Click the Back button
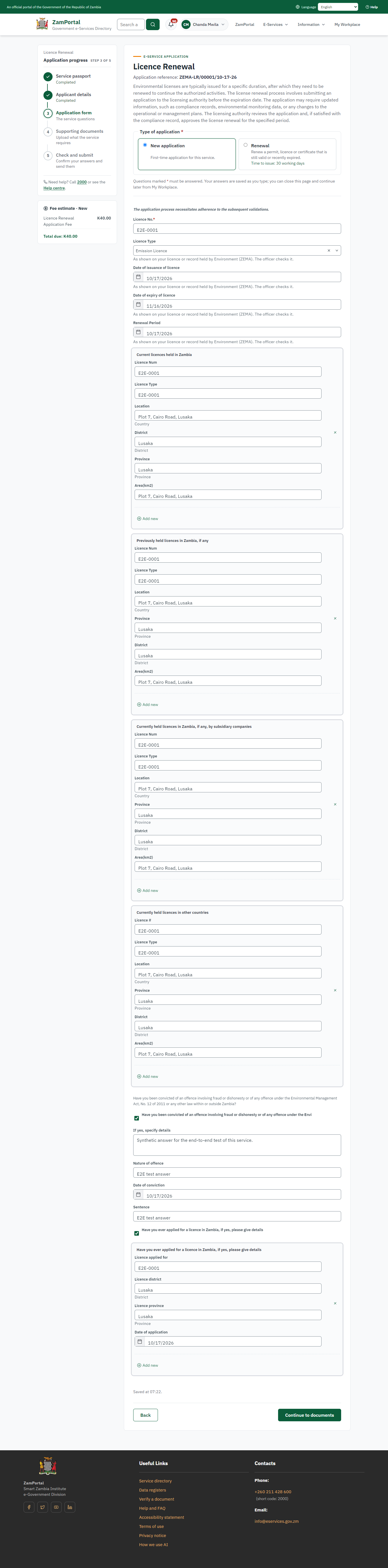The height and width of the screenshot is (1568, 388). (145, 1415)
